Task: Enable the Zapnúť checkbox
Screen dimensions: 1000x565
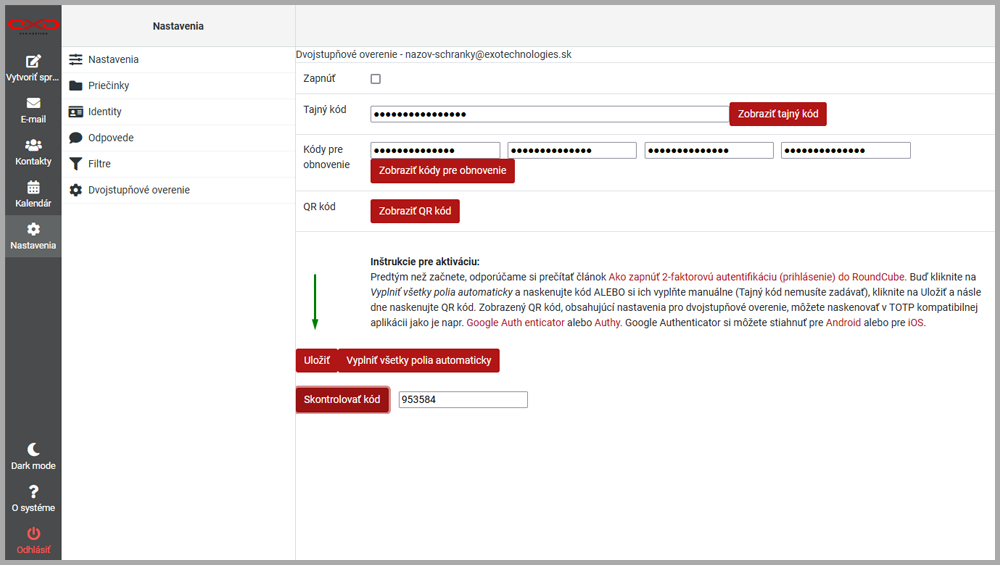Action: coord(375,79)
